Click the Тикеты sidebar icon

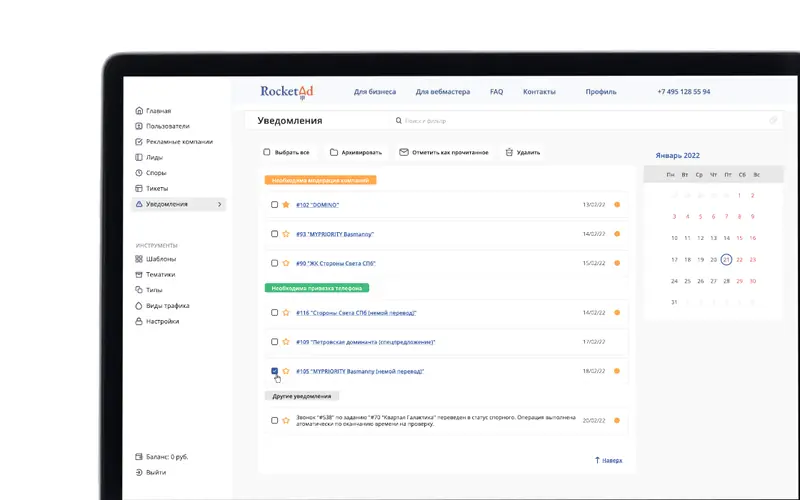(139, 188)
